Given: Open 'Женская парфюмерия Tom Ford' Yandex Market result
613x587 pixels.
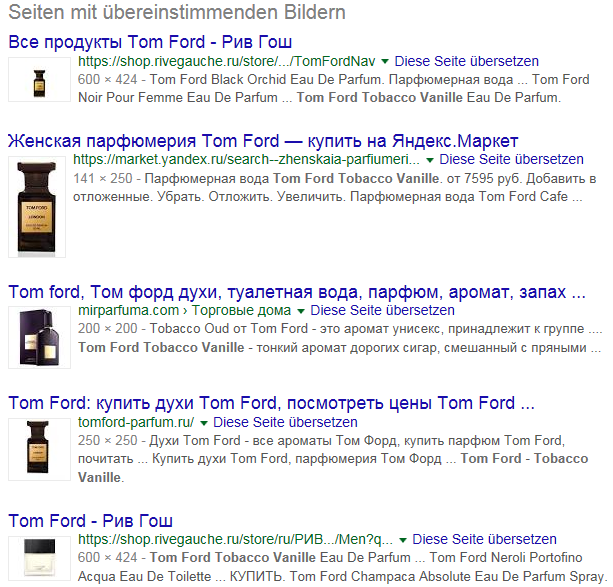Looking at the screenshot, I should coord(263,141).
